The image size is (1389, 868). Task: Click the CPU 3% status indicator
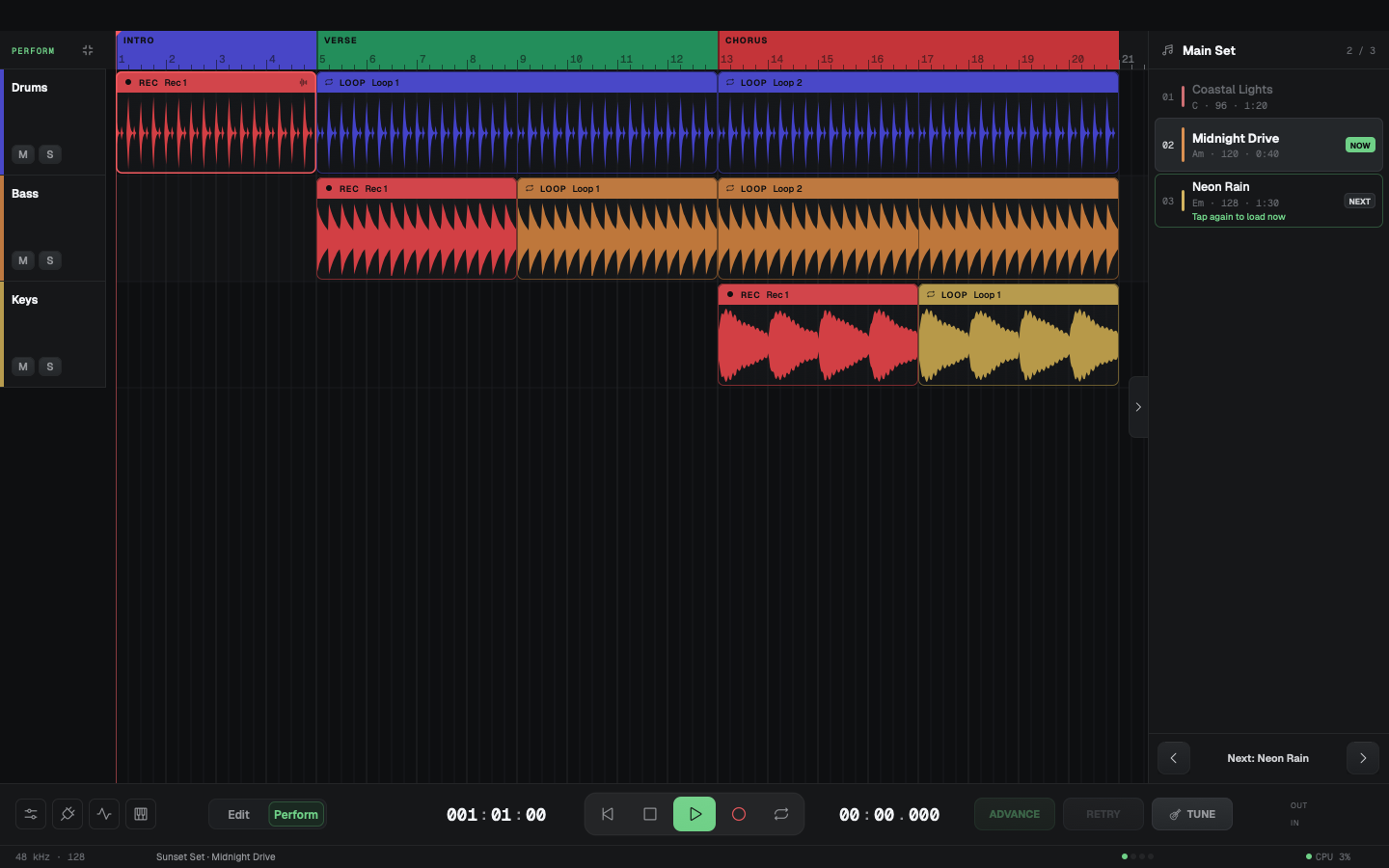[x=1328, y=856]
